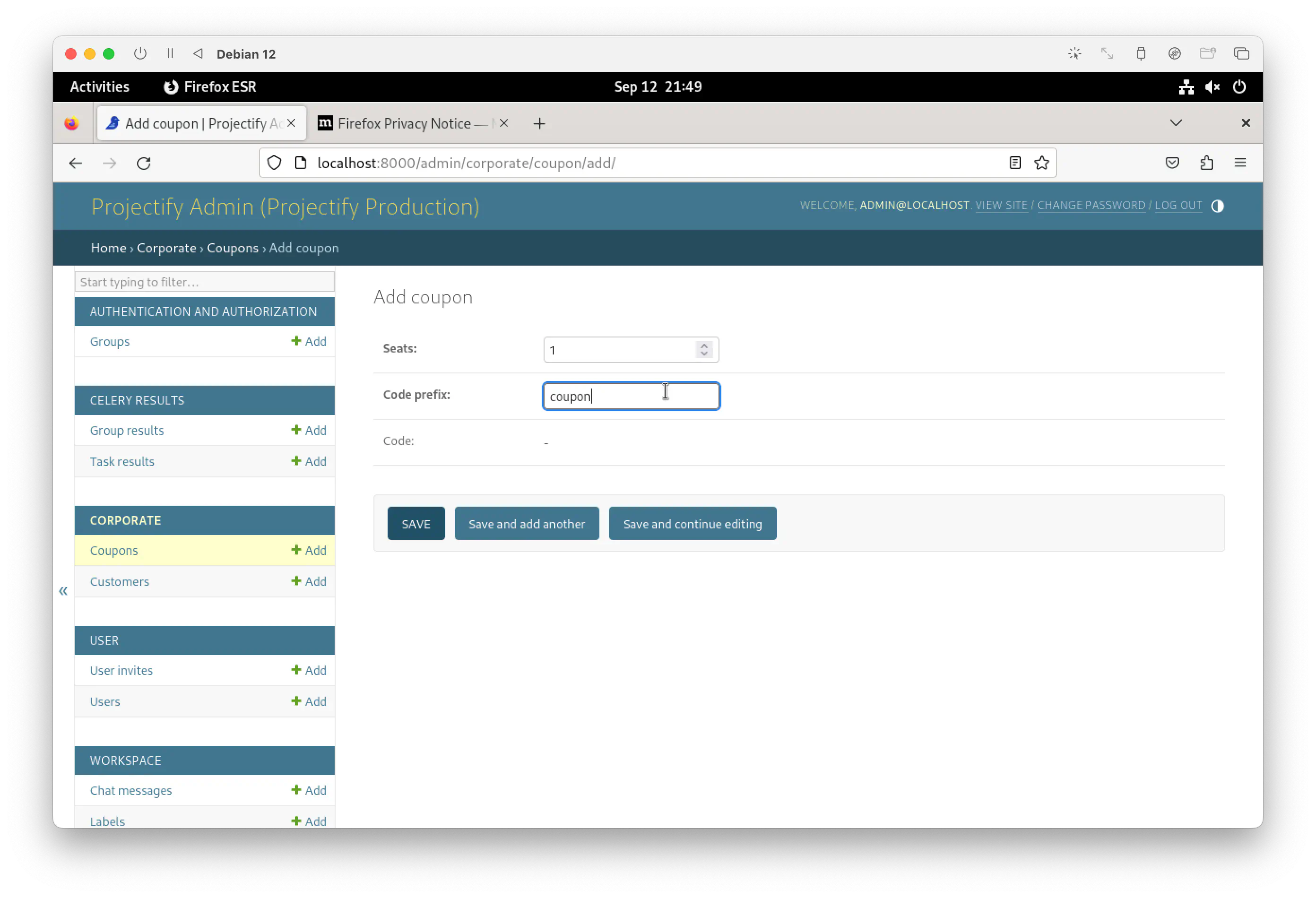Click Save and add another
The height and width of the screenshot is (898, 1316).
(x=527, y=524)
